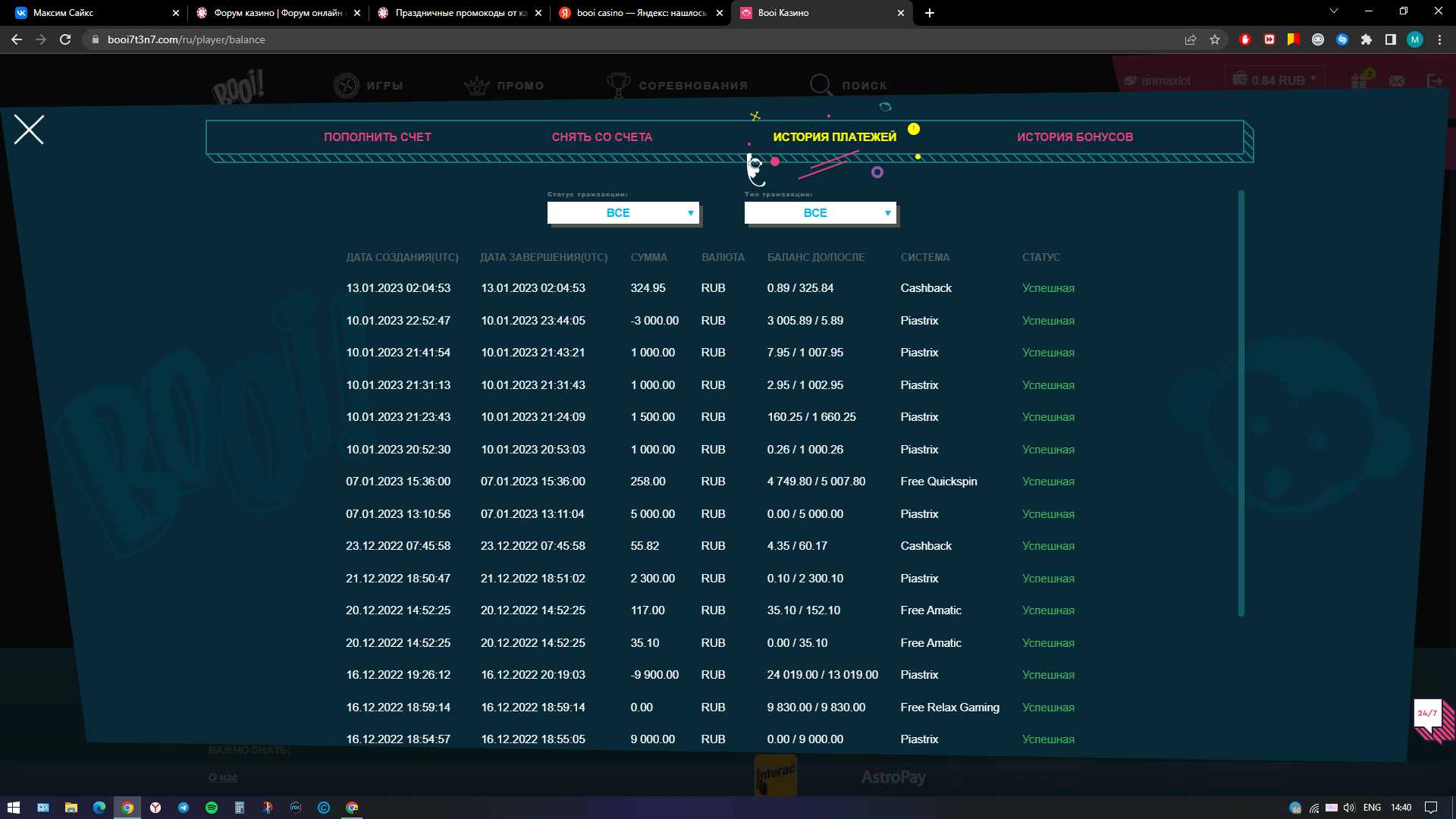Open the notification center icon
The image size is (1456, 819).
1431,808
